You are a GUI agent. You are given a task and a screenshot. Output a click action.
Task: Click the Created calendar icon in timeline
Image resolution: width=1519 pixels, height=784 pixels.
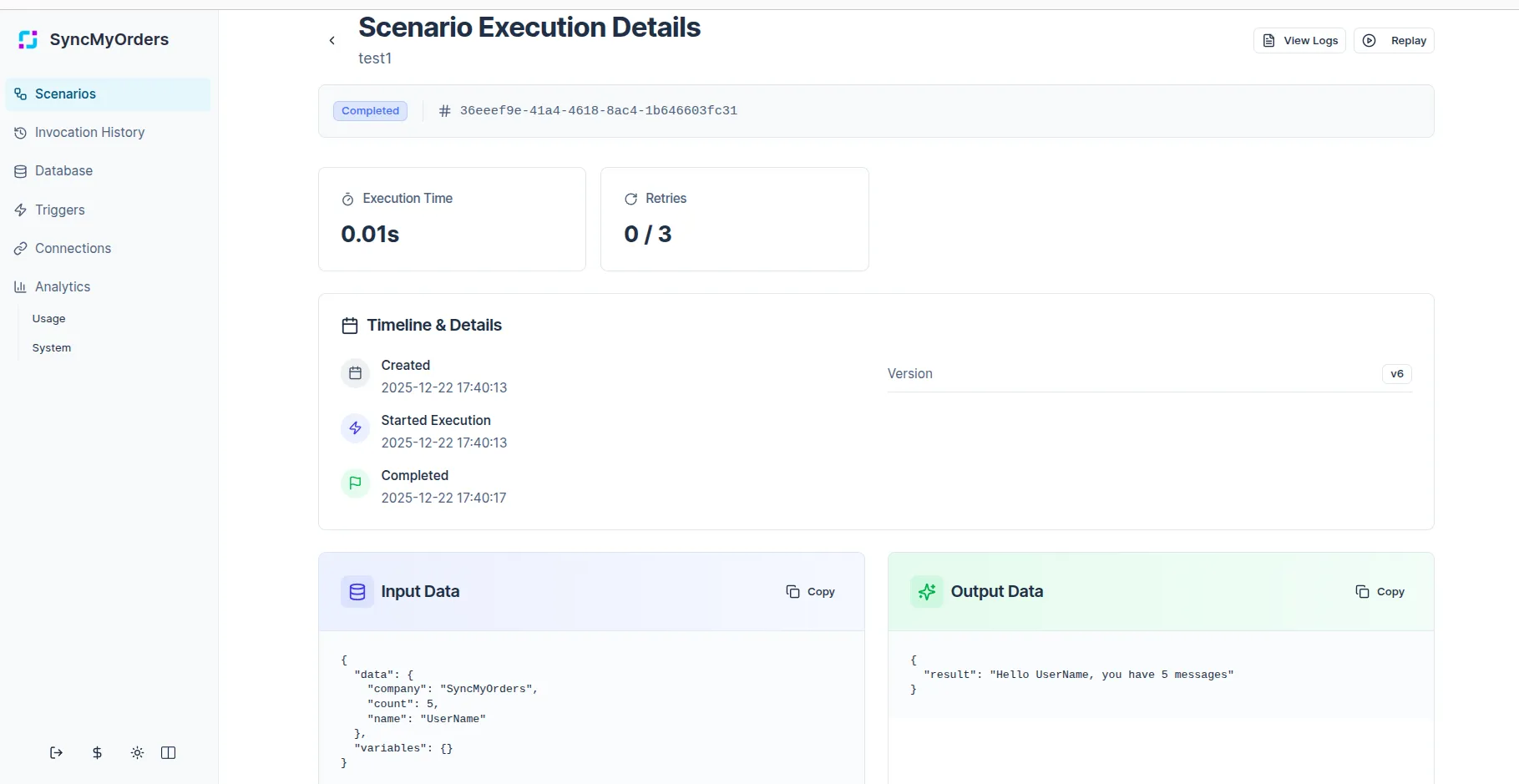point(356,373)
